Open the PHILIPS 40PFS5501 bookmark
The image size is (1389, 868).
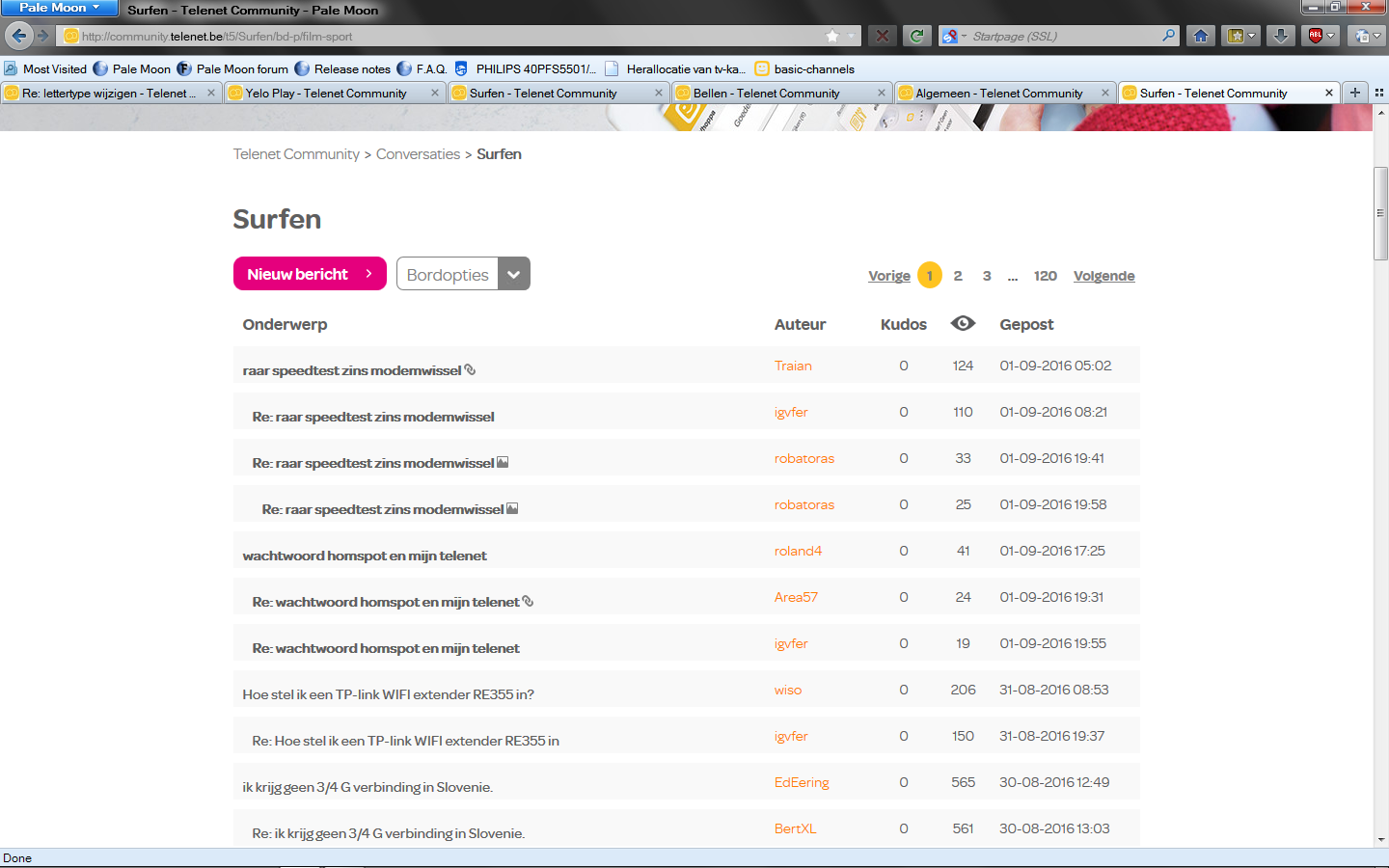pos(526,68)
